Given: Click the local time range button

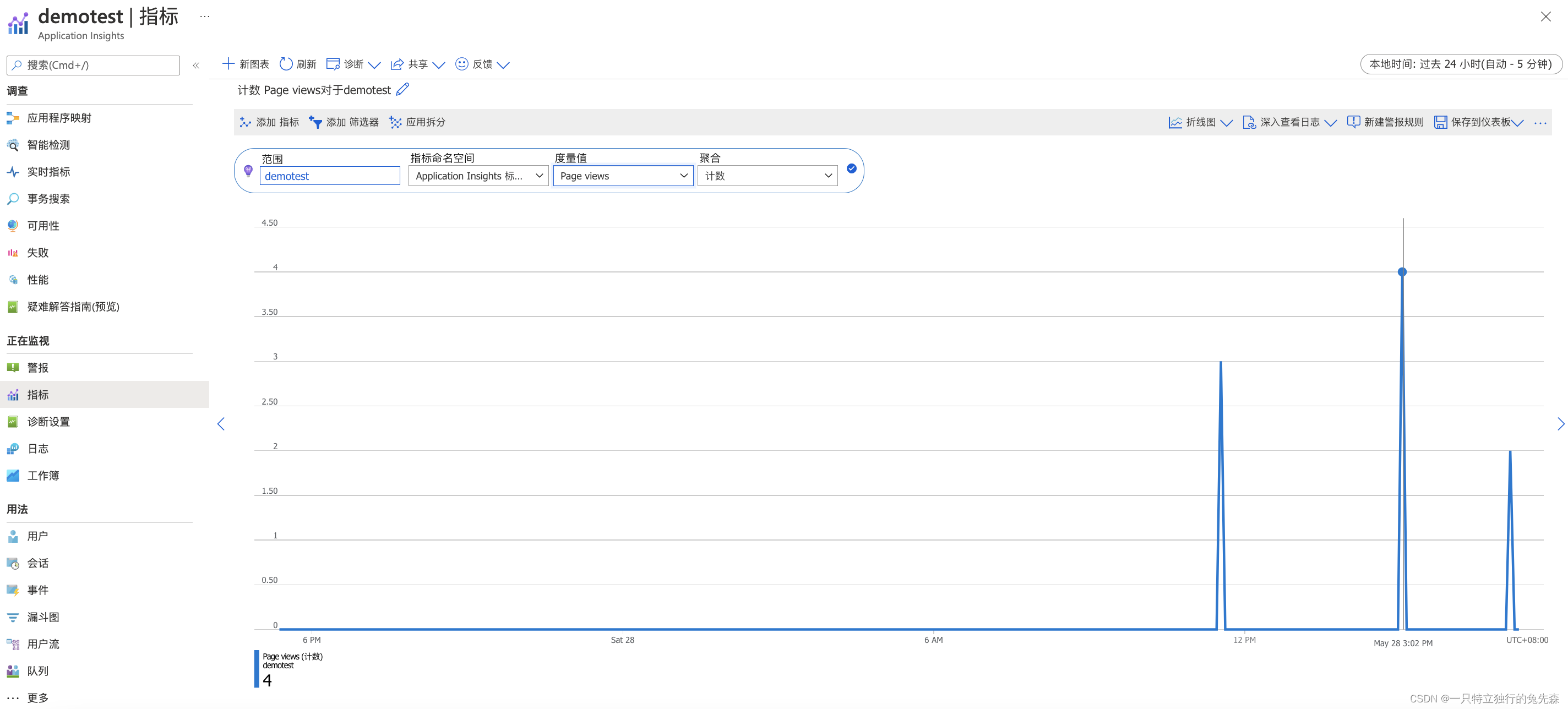Looking at the screenshot, I should point(1460,64).
